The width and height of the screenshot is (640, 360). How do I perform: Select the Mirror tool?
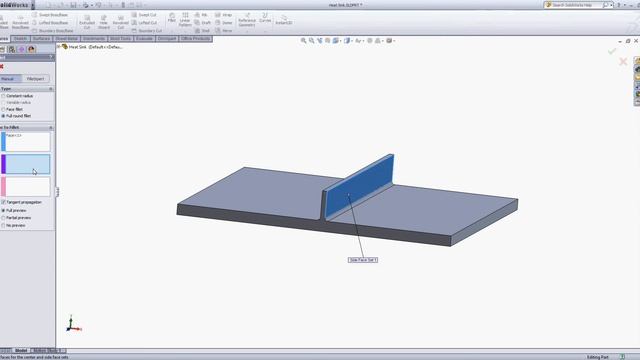224,31
